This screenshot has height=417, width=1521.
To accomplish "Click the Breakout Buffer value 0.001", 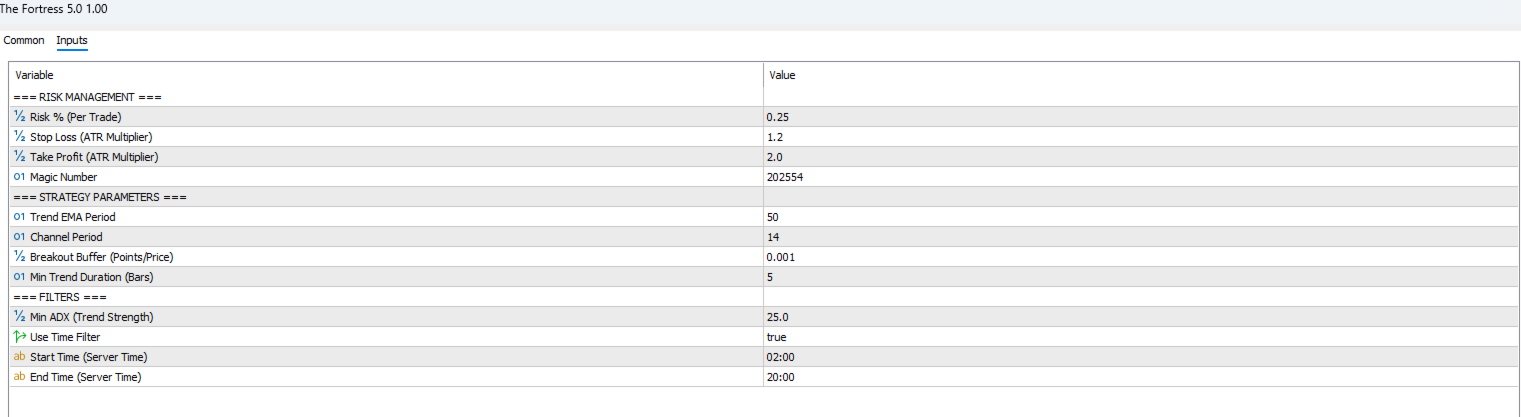I will [781, 257].
